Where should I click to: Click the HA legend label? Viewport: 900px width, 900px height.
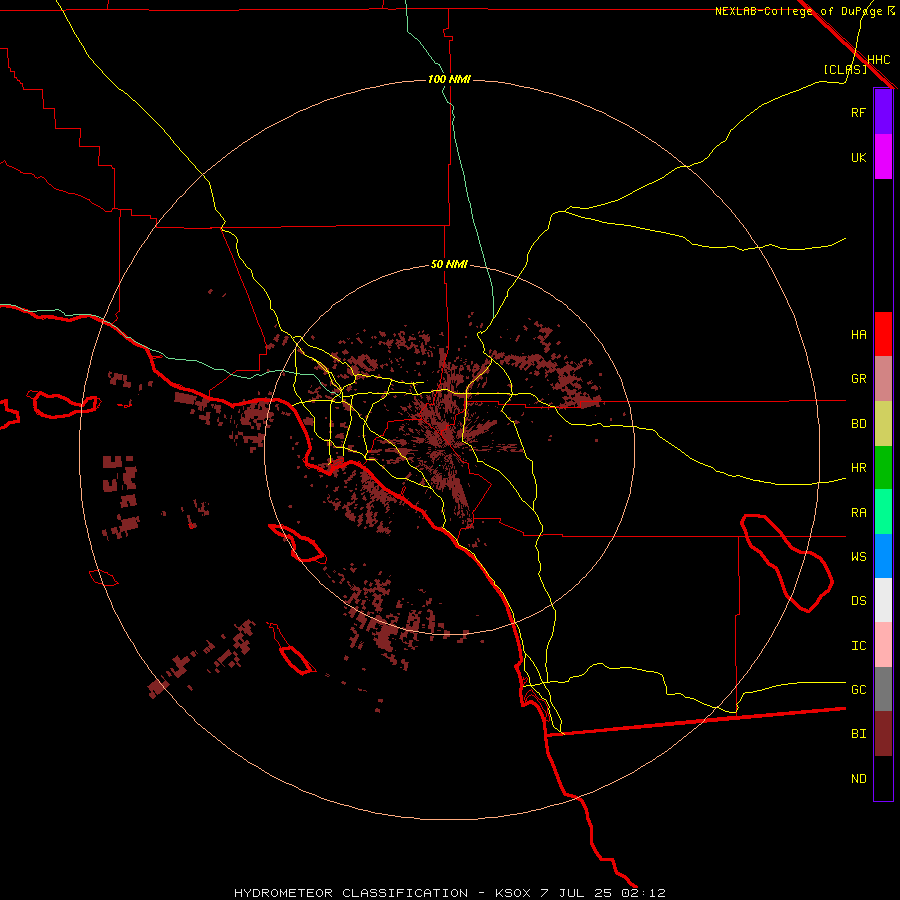click(858, 335)
